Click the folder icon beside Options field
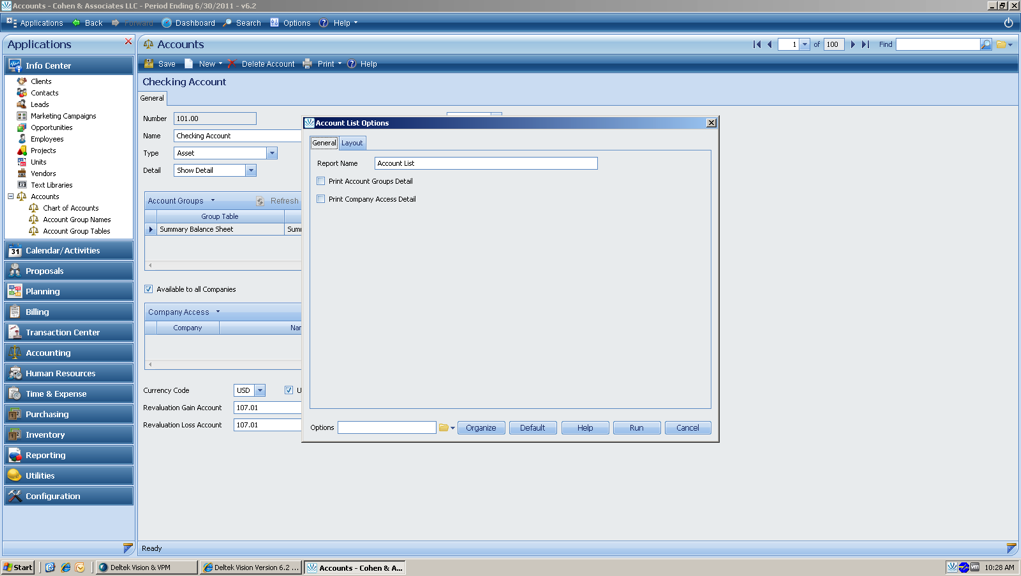Screen dimensions: 1021x576 pos(444,428)
